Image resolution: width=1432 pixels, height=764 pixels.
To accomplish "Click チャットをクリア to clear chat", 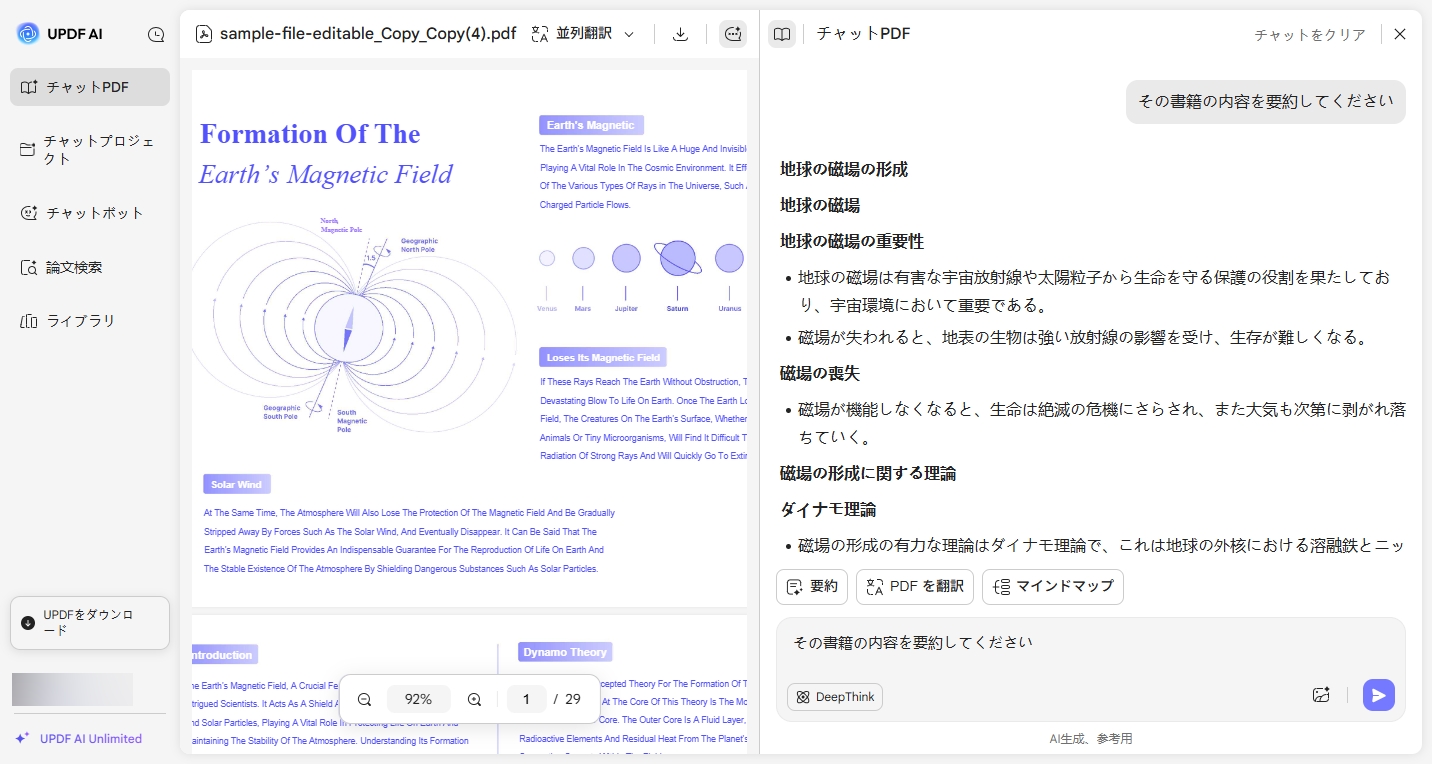I will click(1310, 35).
